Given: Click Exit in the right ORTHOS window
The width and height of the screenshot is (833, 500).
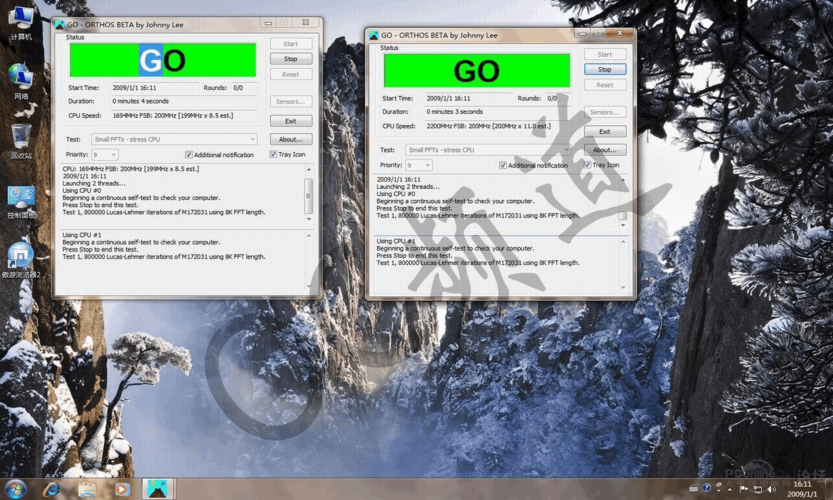Looking at the screenshot, I should 605,132.
